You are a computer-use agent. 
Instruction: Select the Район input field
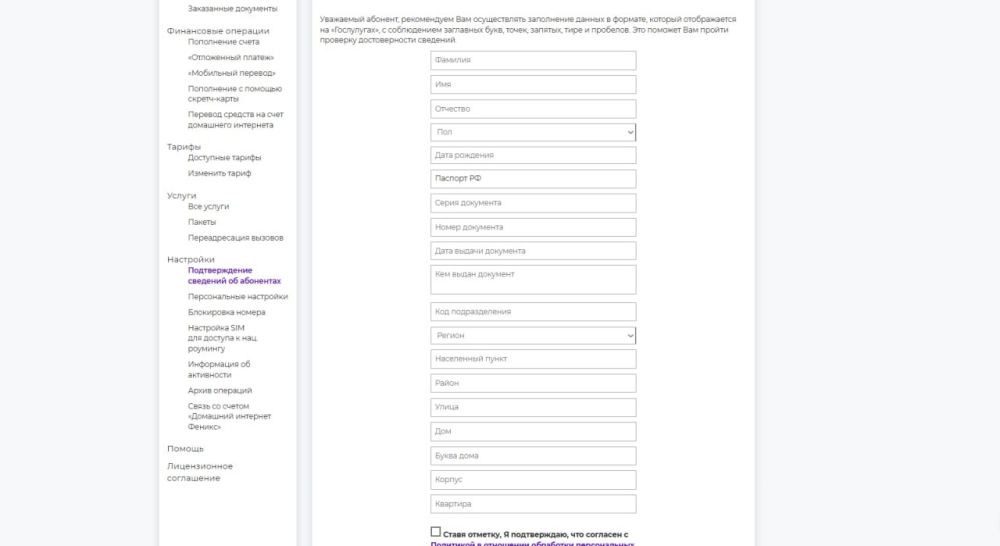pyautogui.click(x=533, y=383)
